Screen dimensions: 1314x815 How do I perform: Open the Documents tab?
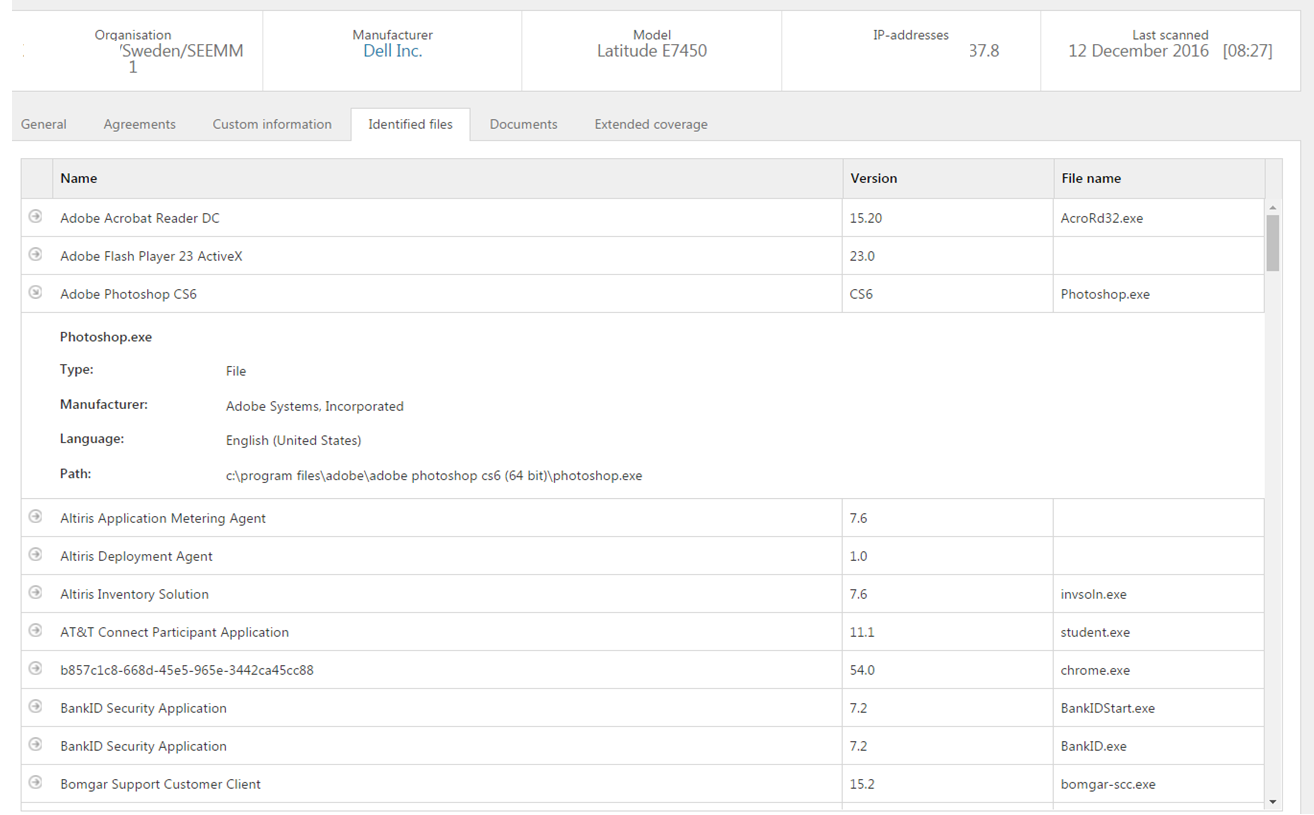tap(524, 124)
